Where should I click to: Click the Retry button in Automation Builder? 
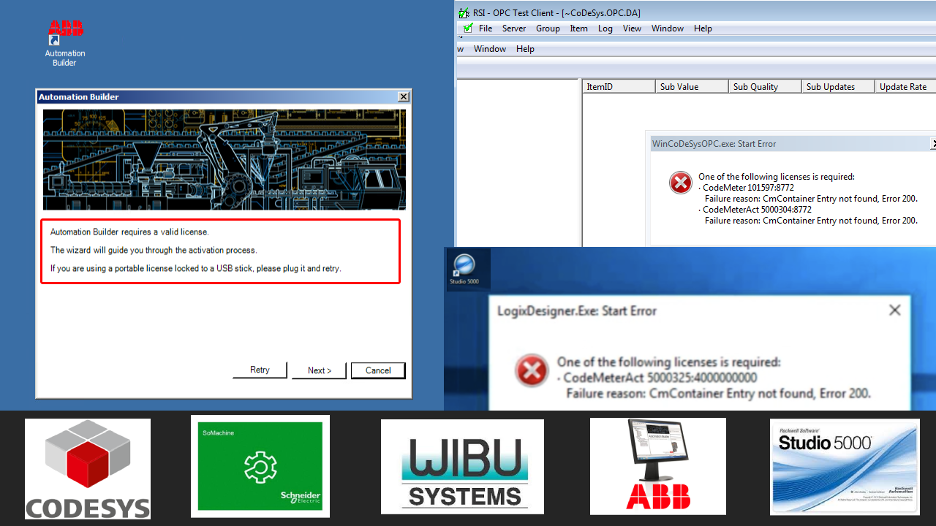tap(260, 370)
